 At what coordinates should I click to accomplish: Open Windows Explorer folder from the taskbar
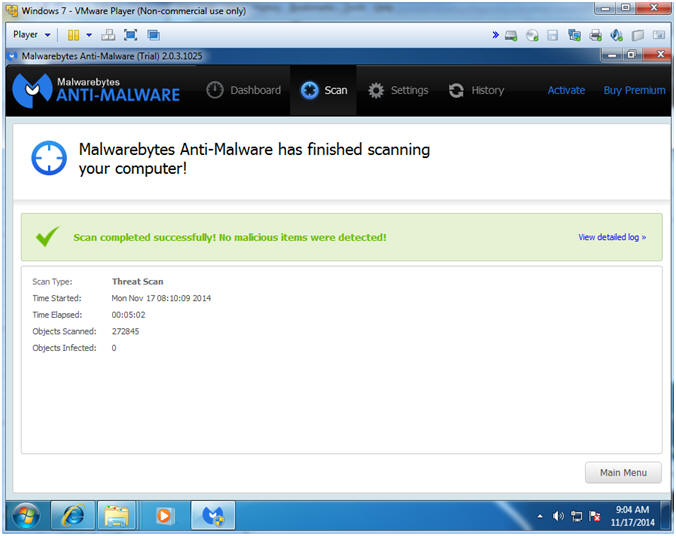116,515
